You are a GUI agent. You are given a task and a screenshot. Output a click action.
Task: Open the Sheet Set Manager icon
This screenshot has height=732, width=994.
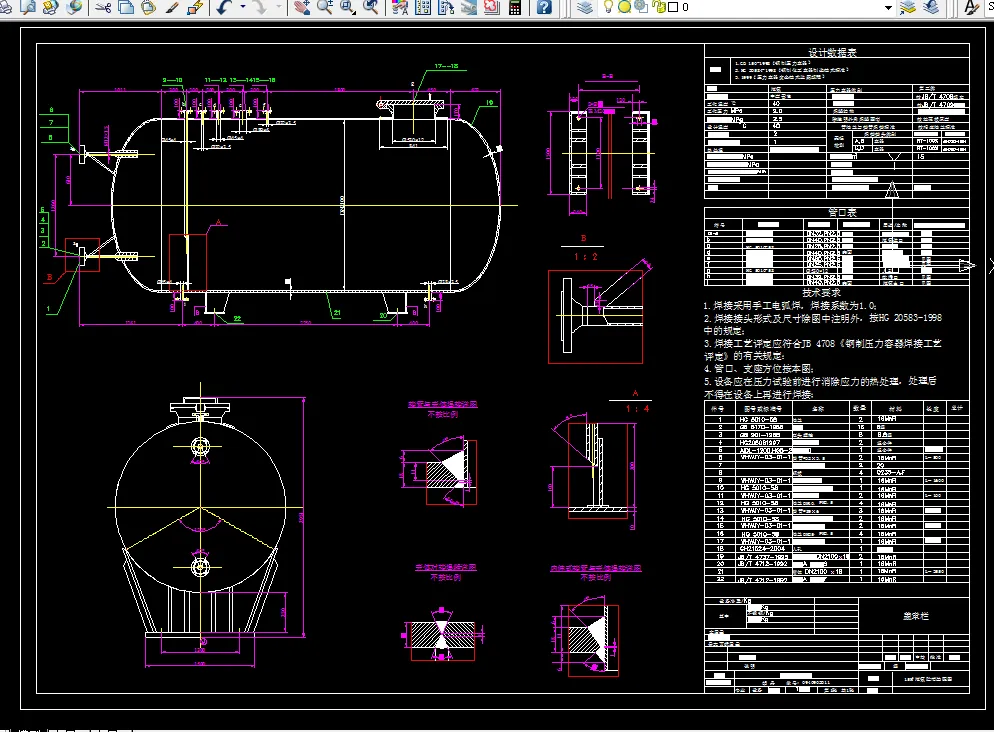[469, 7]
